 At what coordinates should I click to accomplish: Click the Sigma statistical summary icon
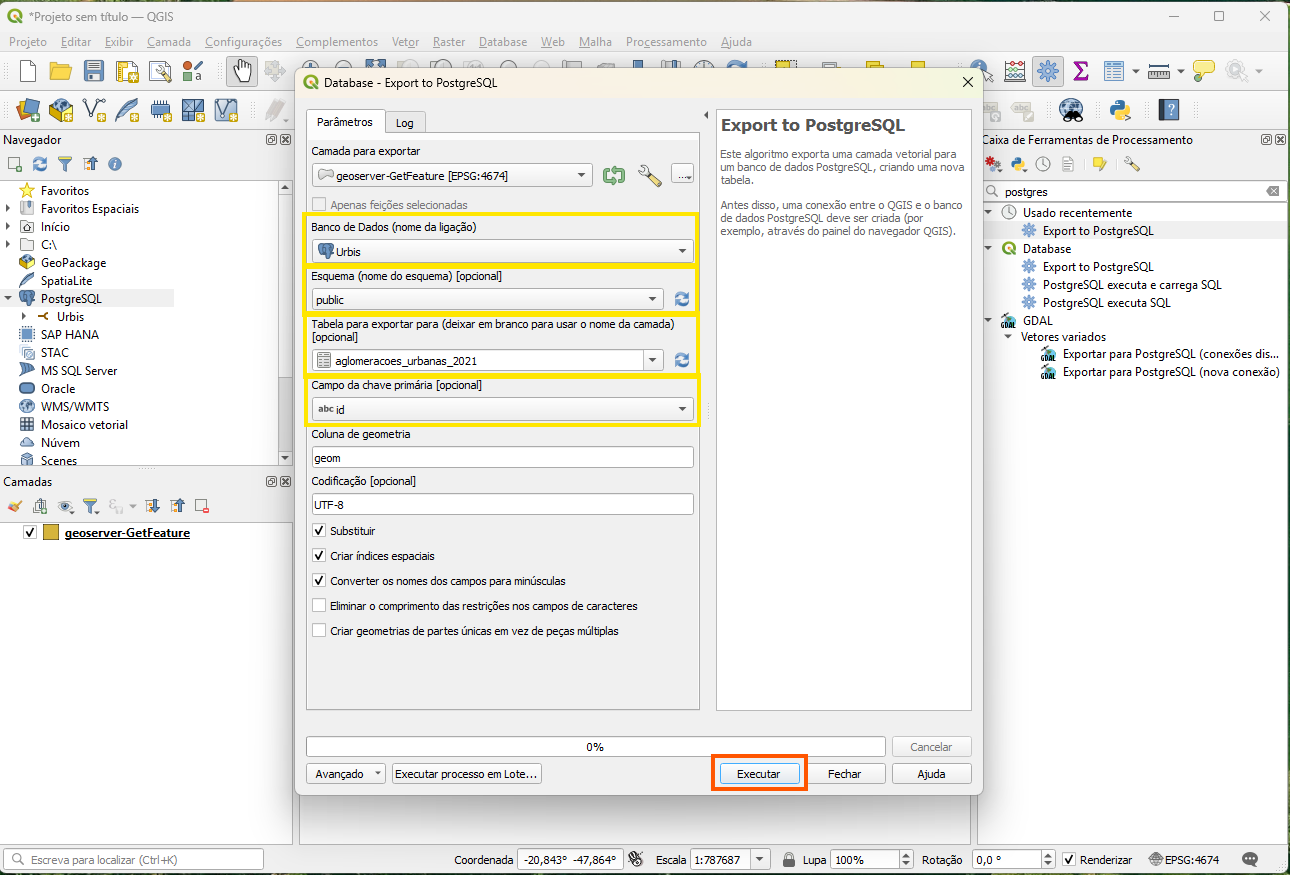(x=1080, y=71)
